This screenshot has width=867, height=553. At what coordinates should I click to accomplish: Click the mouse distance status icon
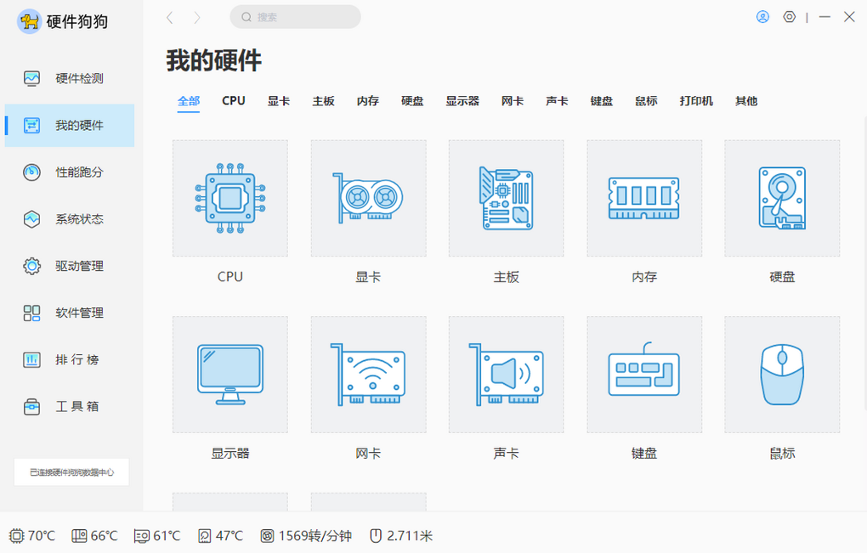[375, 536]
